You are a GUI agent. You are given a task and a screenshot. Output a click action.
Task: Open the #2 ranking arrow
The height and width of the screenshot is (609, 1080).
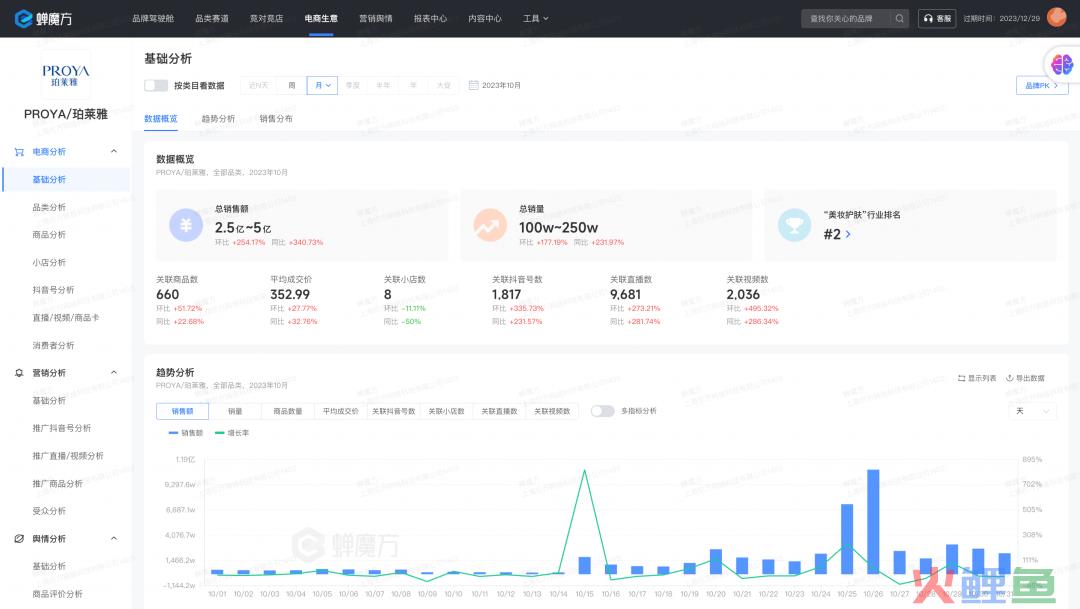pos(848,235)
